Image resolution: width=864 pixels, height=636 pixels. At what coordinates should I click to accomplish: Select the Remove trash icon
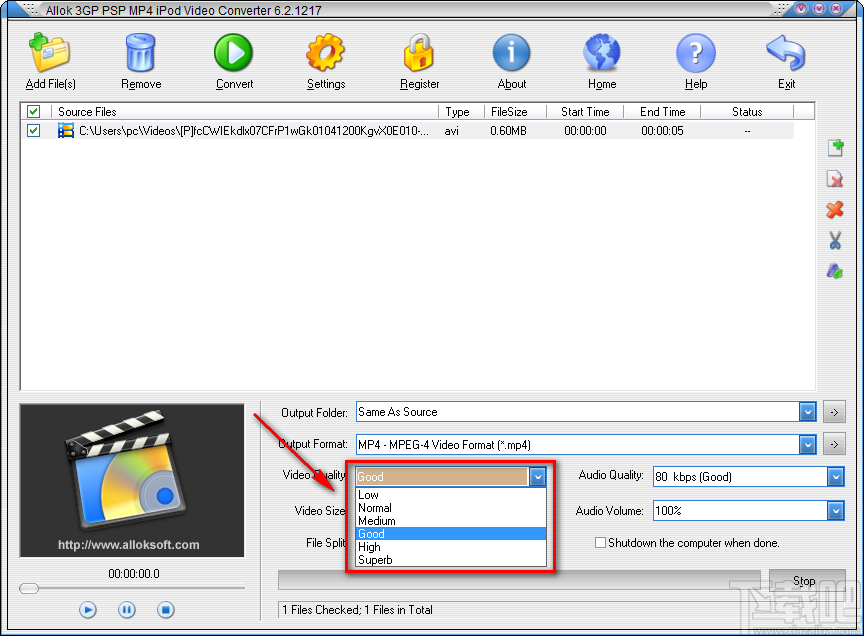[140, 55]
